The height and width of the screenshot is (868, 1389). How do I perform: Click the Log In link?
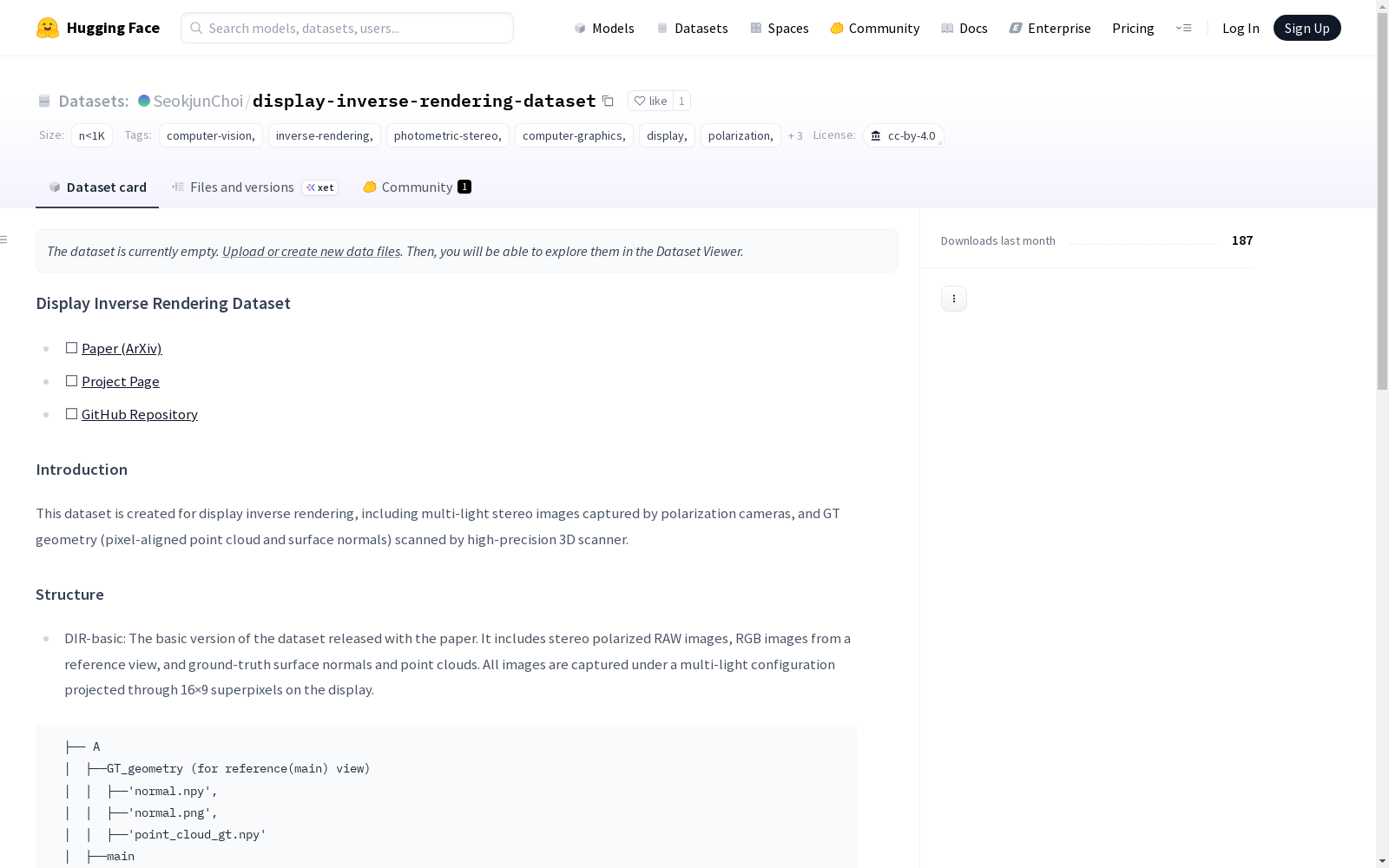click(x=1241, y=28)
